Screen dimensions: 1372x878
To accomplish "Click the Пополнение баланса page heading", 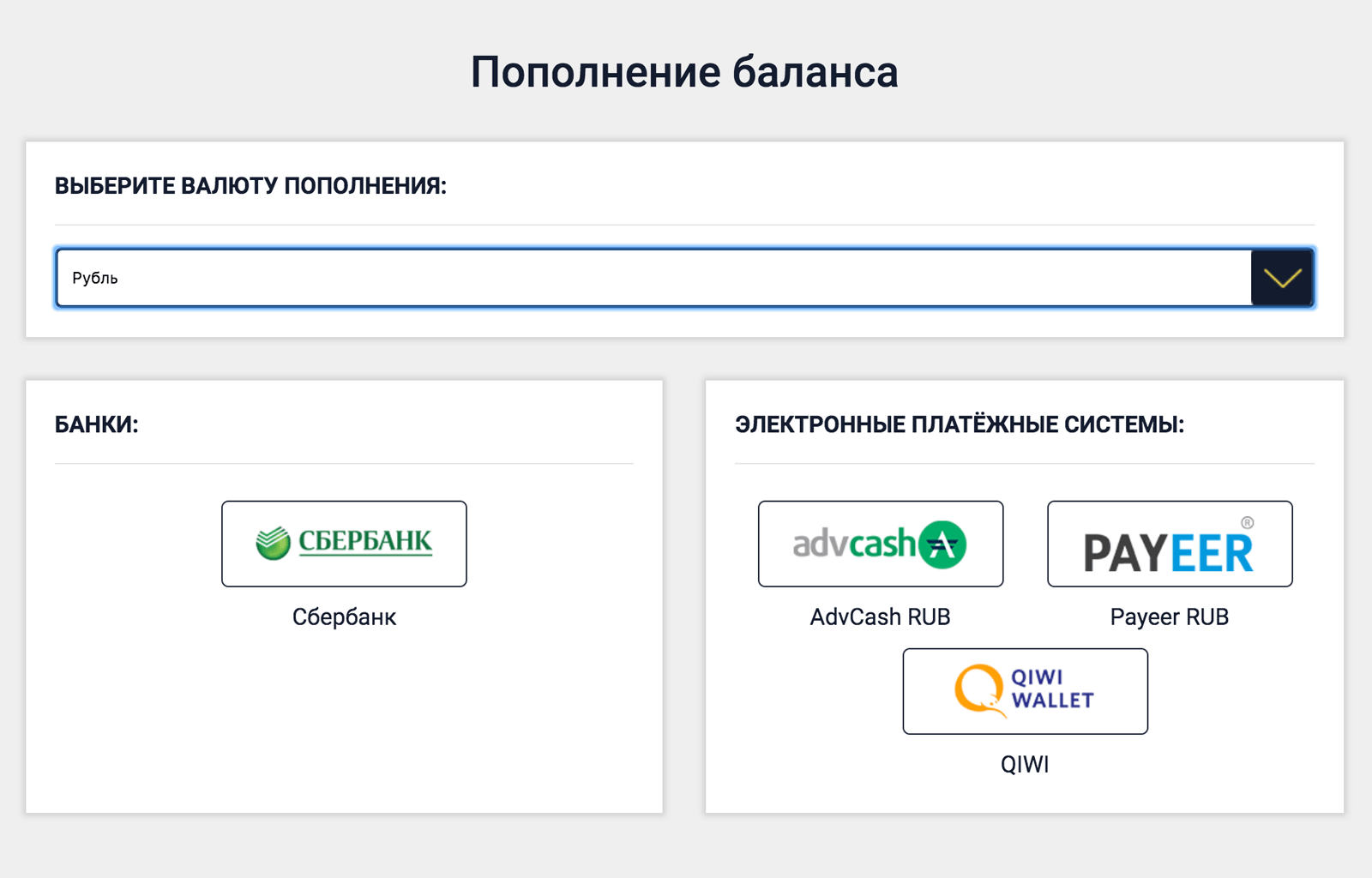I will 684,72.
